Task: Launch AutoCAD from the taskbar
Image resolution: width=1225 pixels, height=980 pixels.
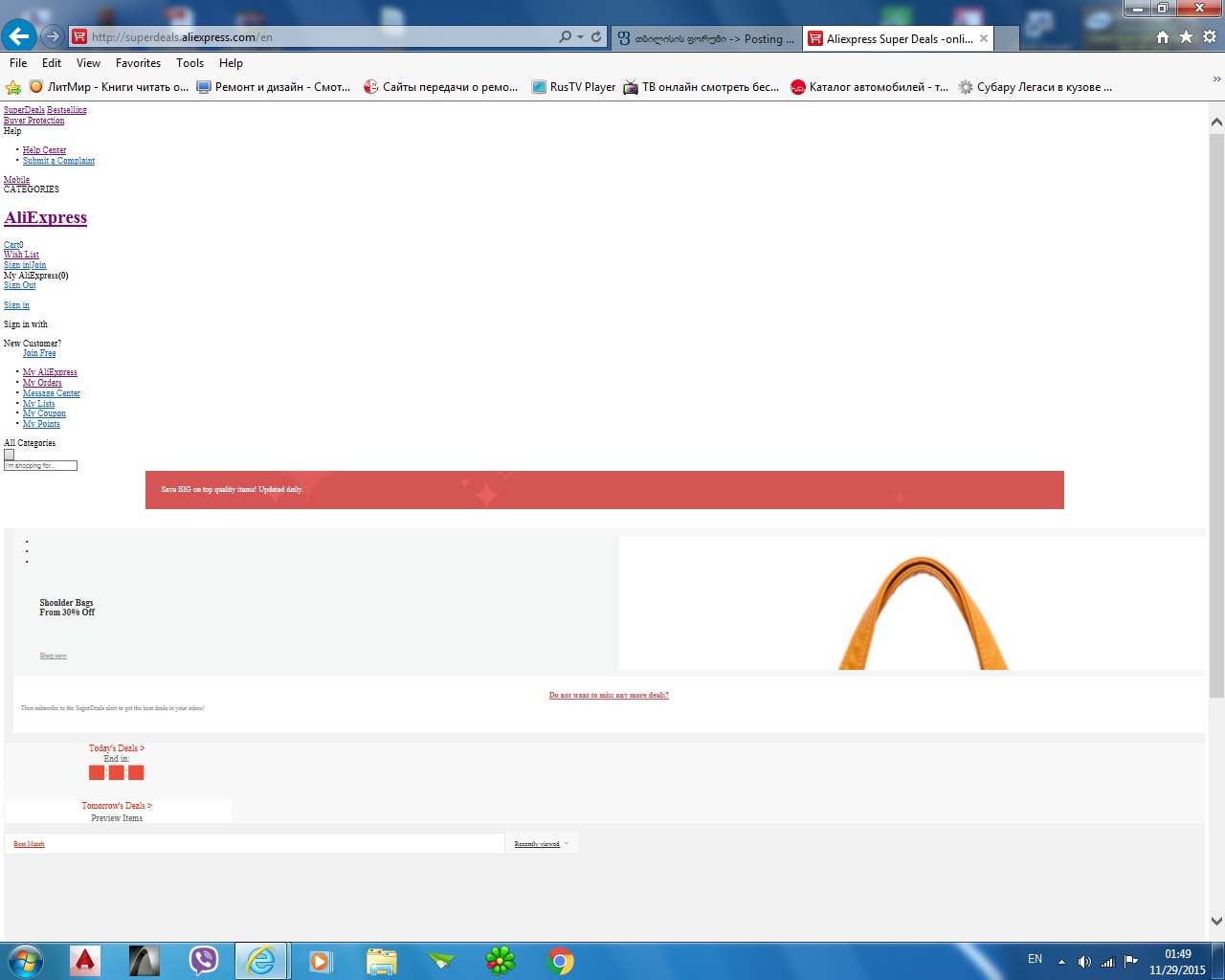Action: pyautogui.click(x=85, y=961)
